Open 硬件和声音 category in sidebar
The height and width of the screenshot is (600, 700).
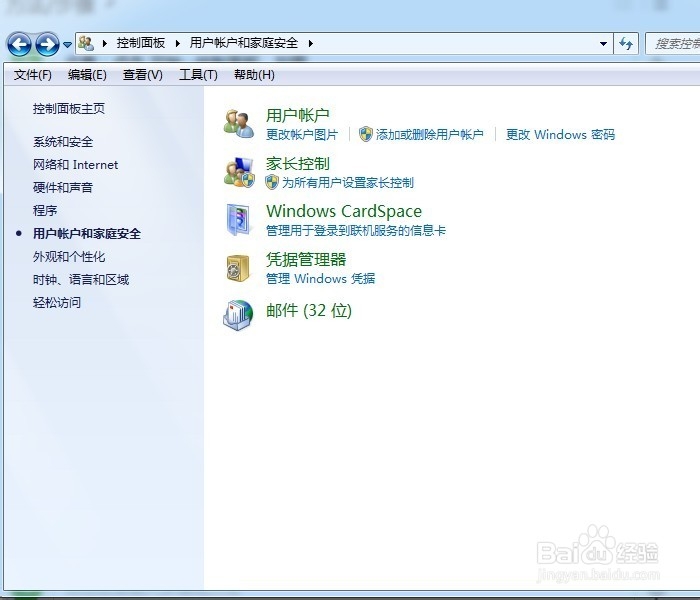(x=63, y=188)
